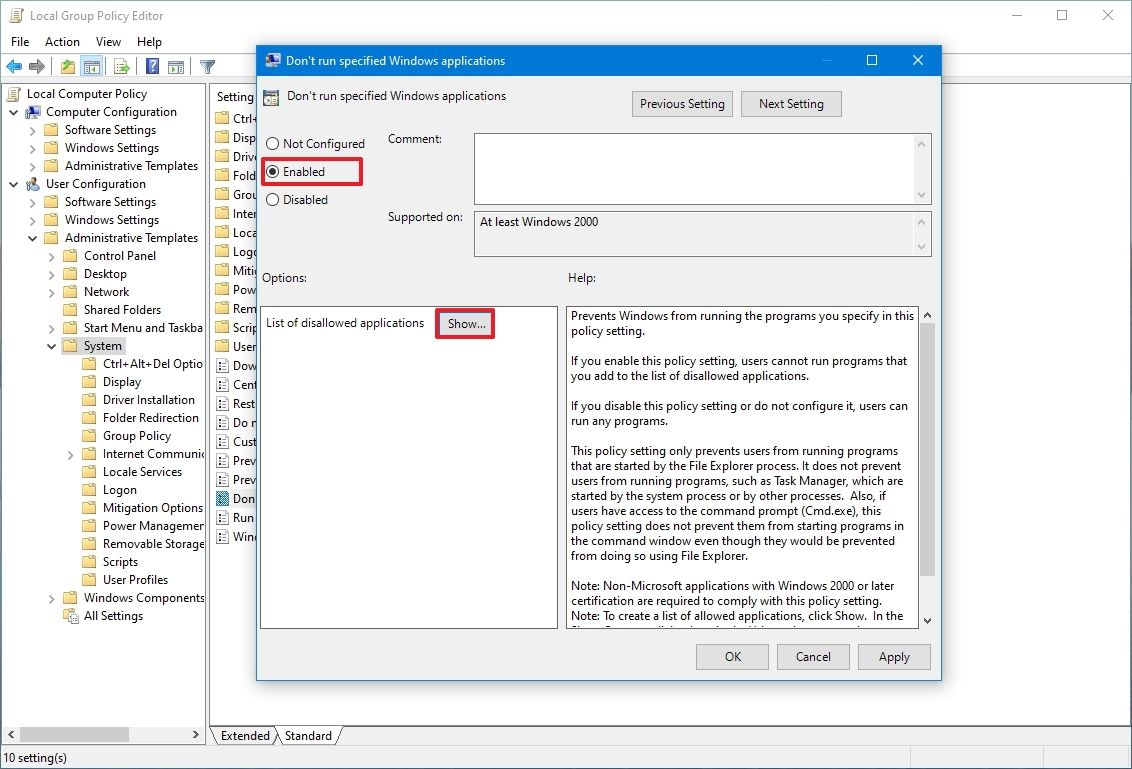Open filter options with the funnel toolbar icon
The image size is (1132, 769).
point(207,66)
